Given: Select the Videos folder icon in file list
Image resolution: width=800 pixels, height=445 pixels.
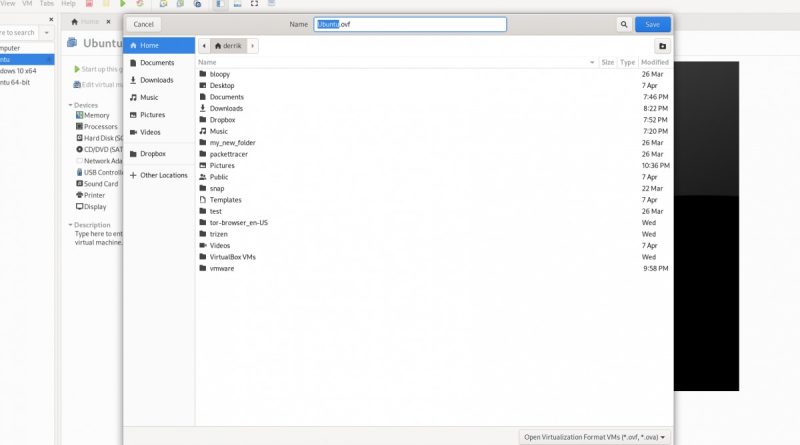Looking at the screenshot, I should click(x=203, y=245).
